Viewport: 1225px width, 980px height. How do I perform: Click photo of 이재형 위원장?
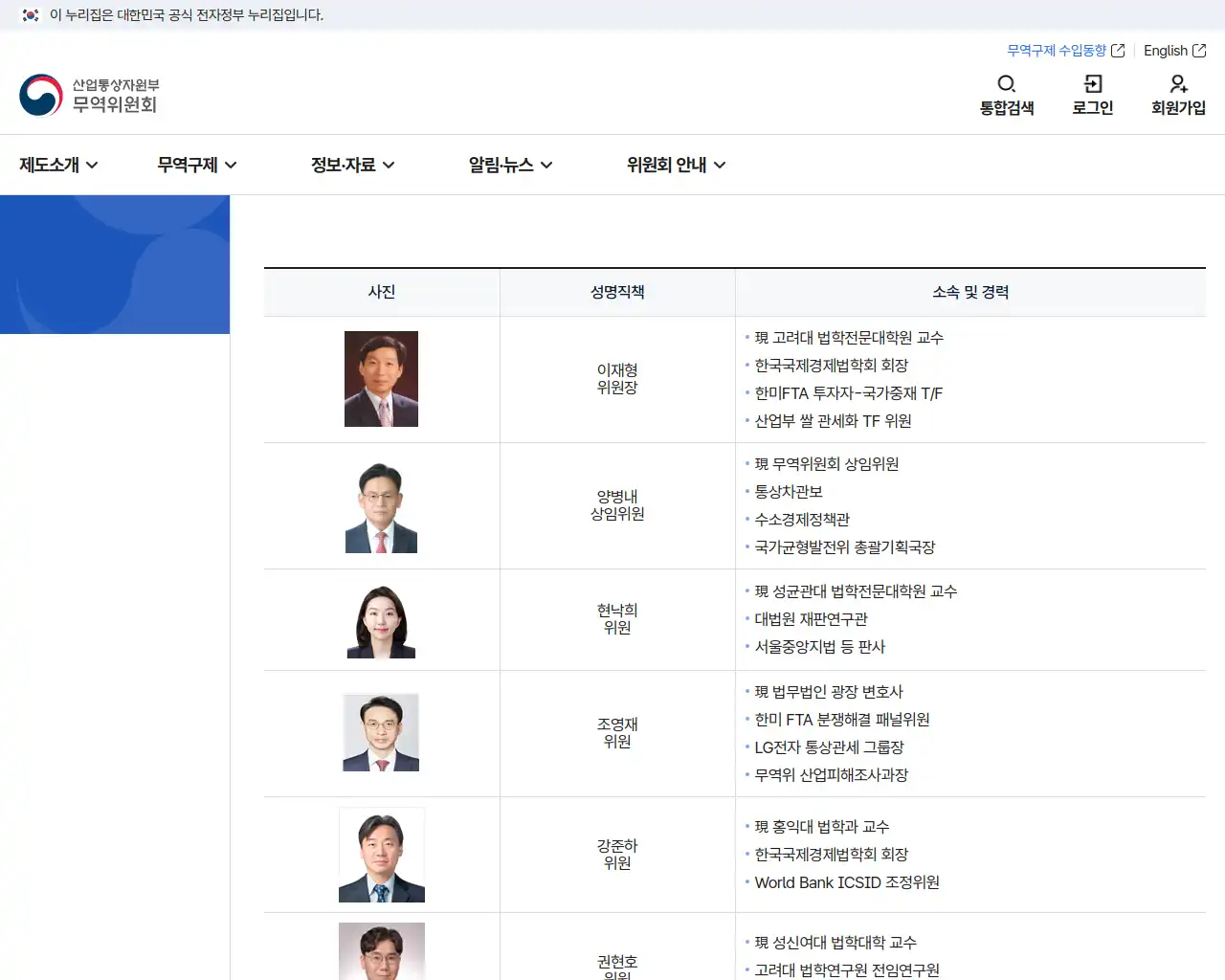coord(381,379)
